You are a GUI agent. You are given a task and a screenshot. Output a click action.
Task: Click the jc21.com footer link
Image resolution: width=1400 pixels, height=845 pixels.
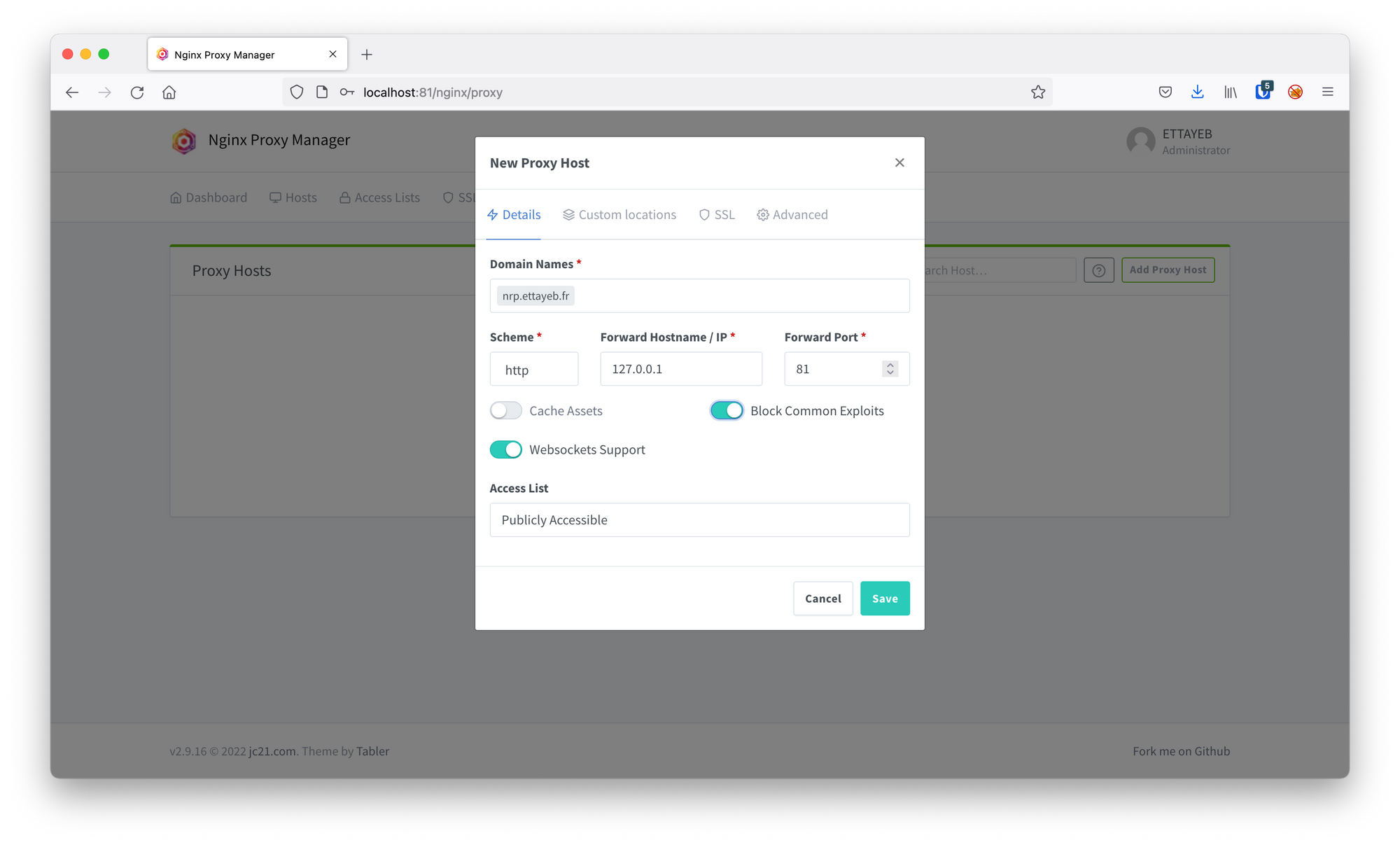point(272,751)
